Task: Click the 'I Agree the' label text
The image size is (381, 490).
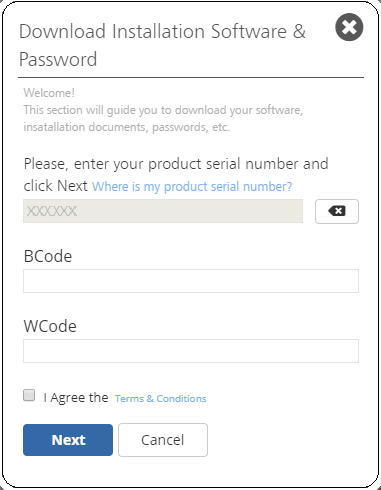Action: click(76, 397)
